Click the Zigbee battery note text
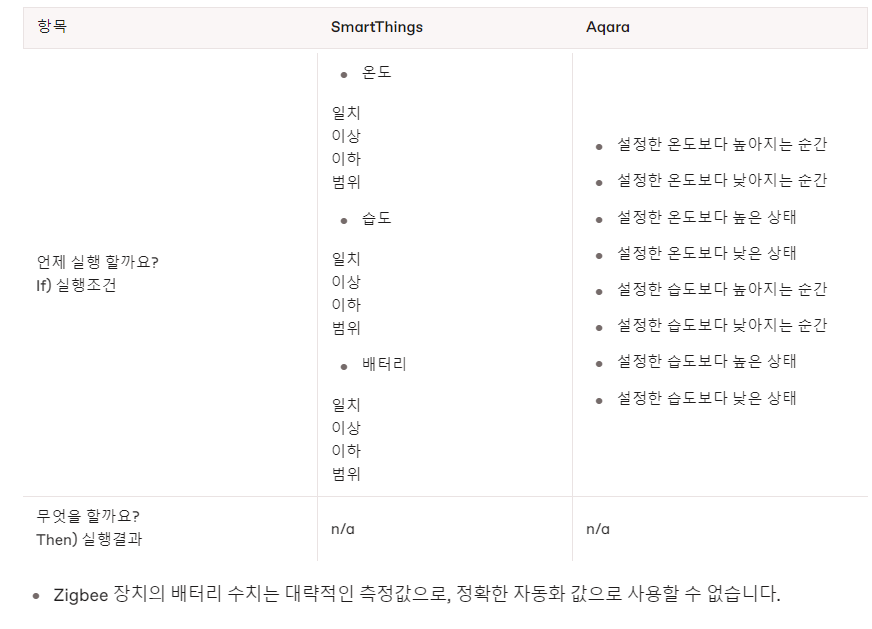 (x=417, y=594)
